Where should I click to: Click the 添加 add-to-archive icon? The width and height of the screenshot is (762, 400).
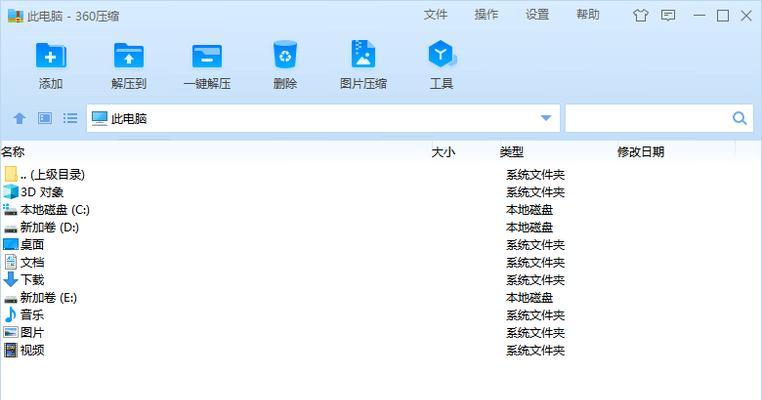51,55
